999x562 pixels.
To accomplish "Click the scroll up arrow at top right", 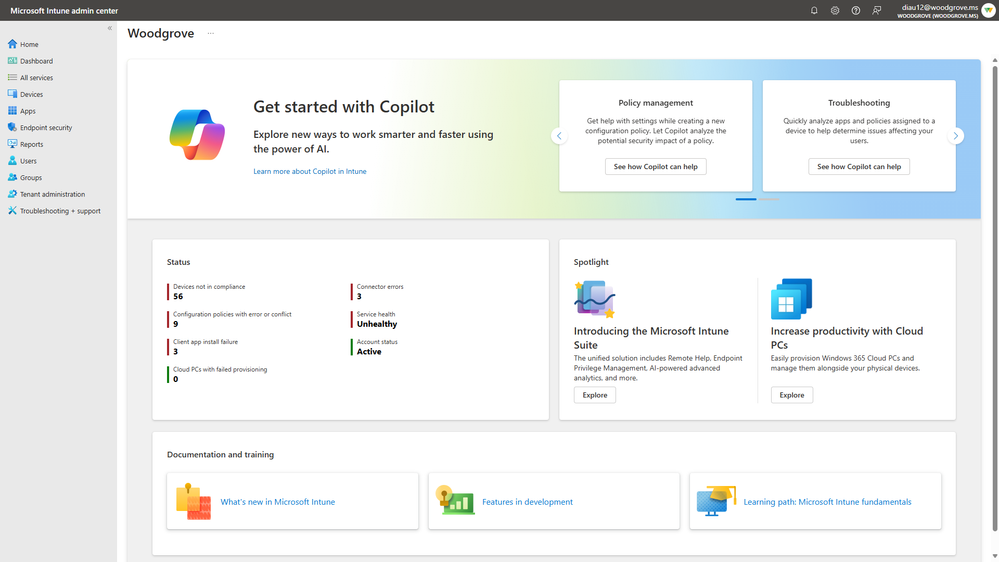I will pos(995,61).
